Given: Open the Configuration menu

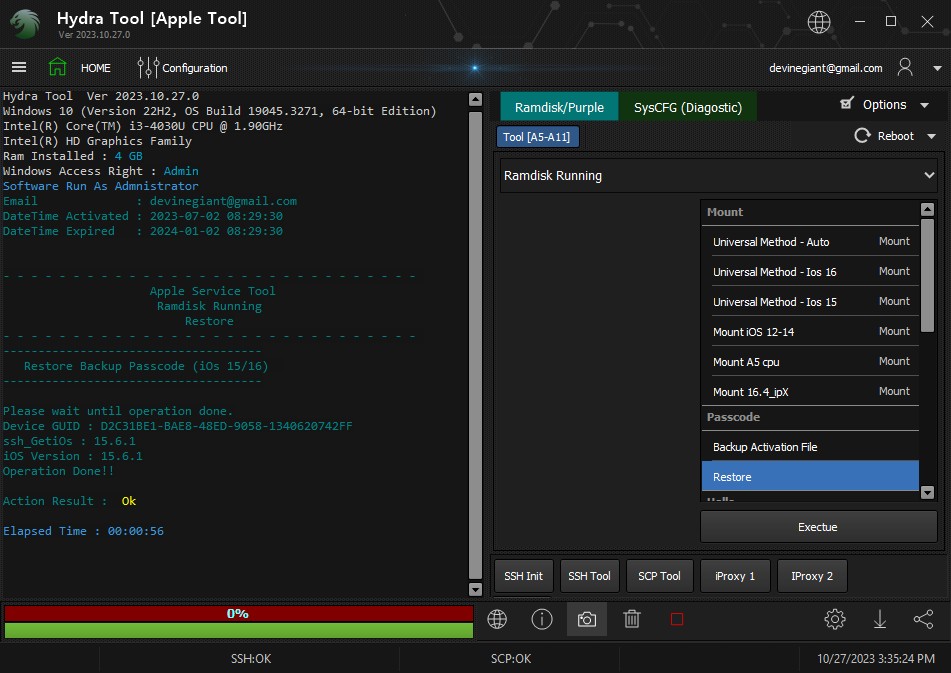Looking at the screenshot, I should coord(195,68).
